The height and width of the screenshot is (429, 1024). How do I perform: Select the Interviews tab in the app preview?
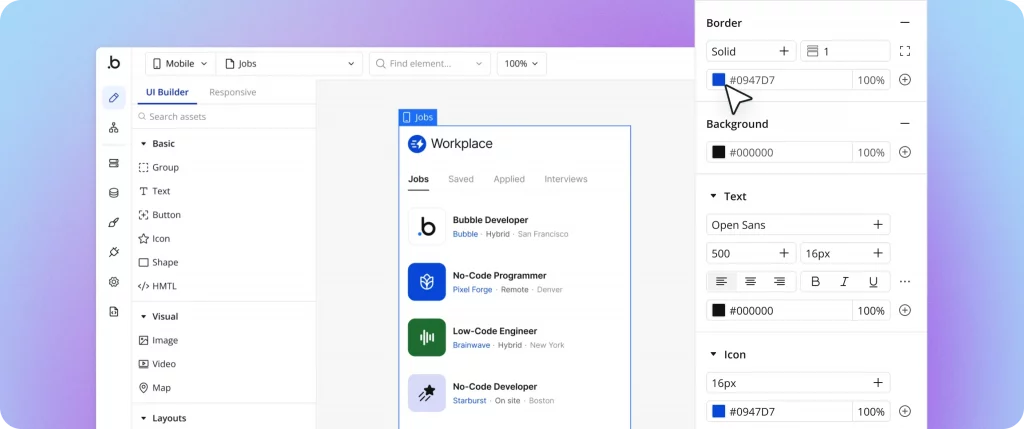coord(566,179)
